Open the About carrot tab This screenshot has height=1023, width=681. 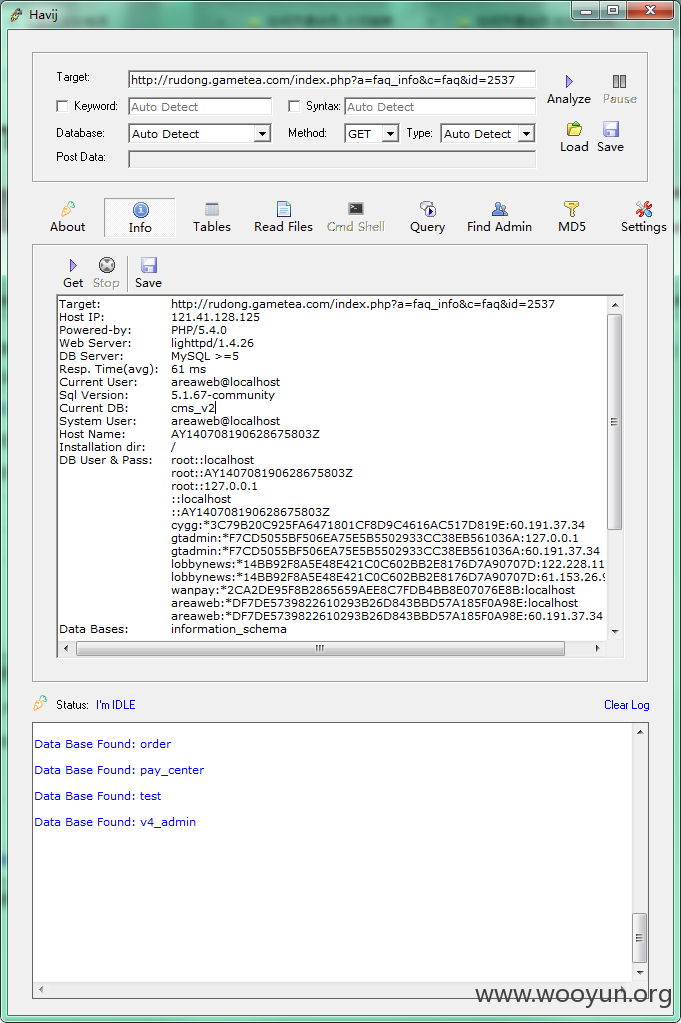pyautogui.click(x=68, y=209)
